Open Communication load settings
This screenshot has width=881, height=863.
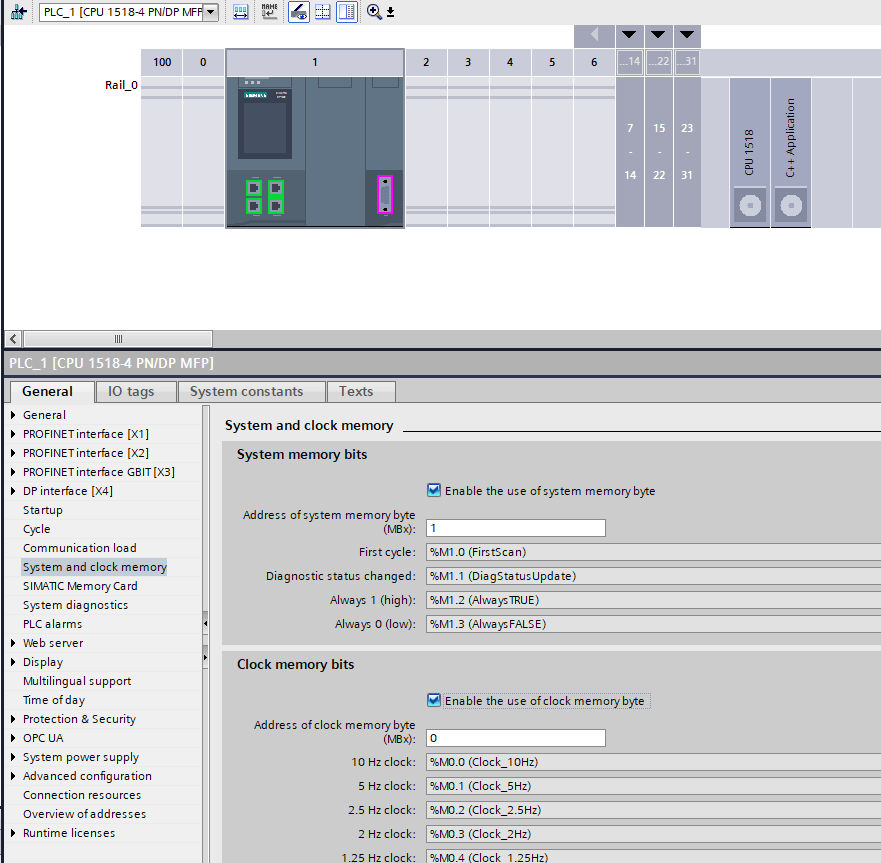(80, 548)
